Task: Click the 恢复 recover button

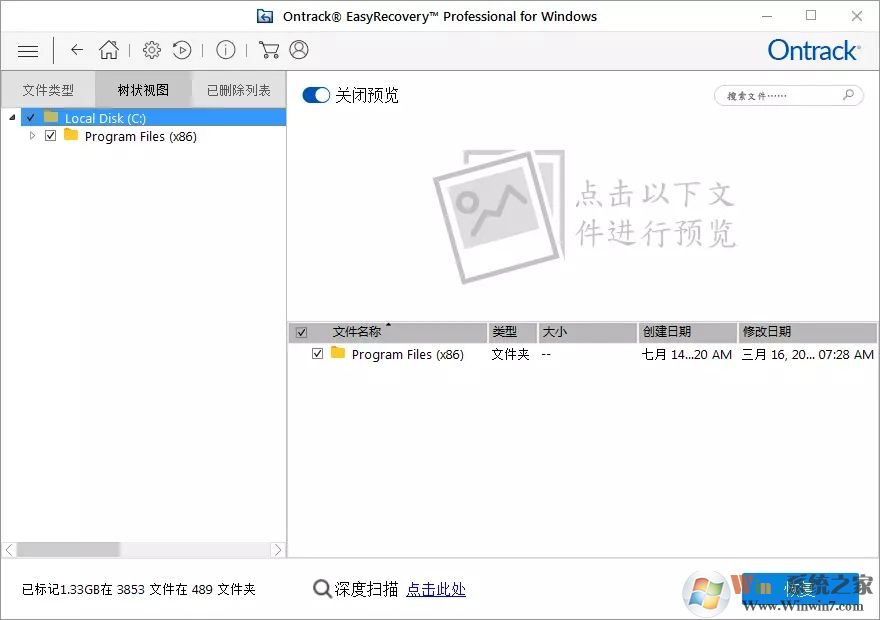Action: click(x=800, y=589)
